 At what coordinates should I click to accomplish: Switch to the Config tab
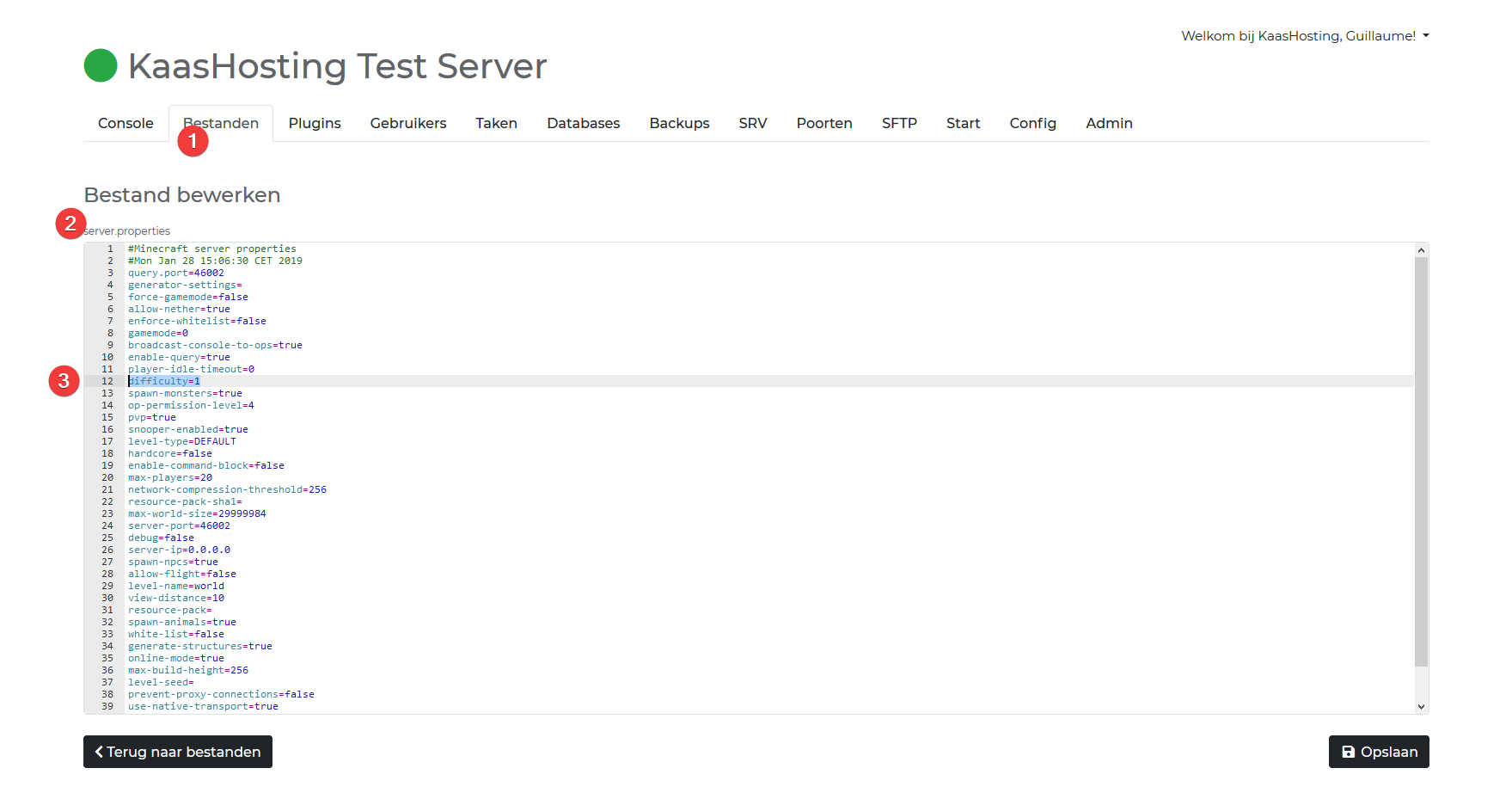pyautogui.click(x=1032, y=124)
